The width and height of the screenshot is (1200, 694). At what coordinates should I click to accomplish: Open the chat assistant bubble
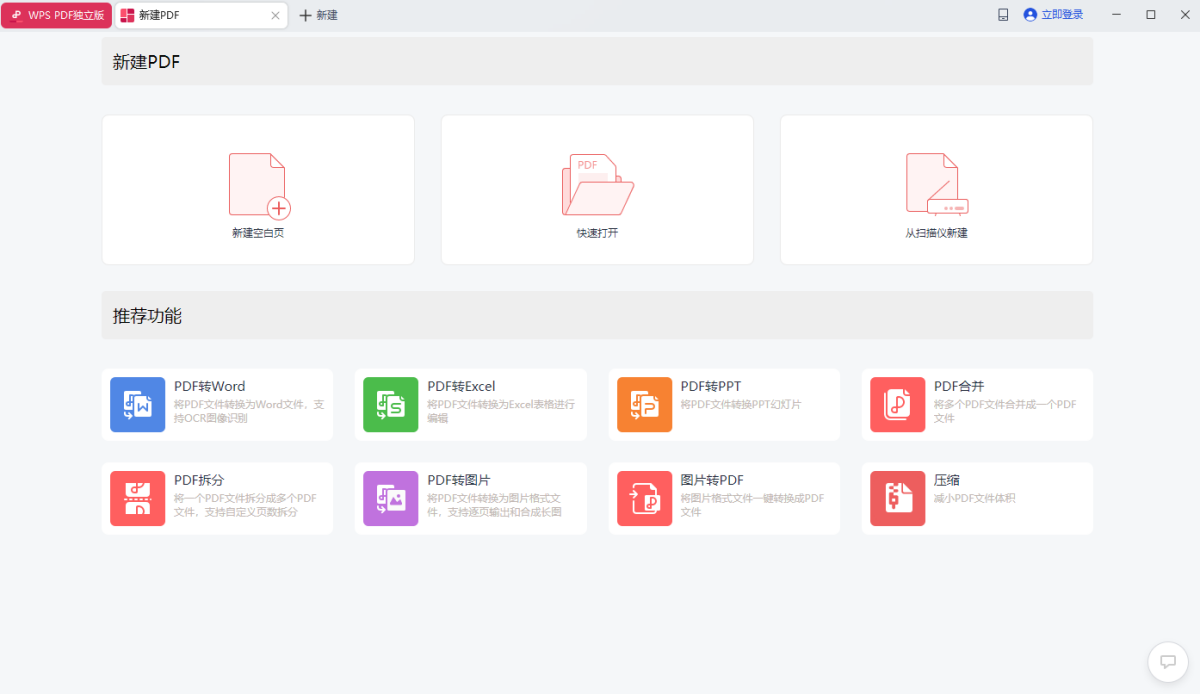(1167, 662)
